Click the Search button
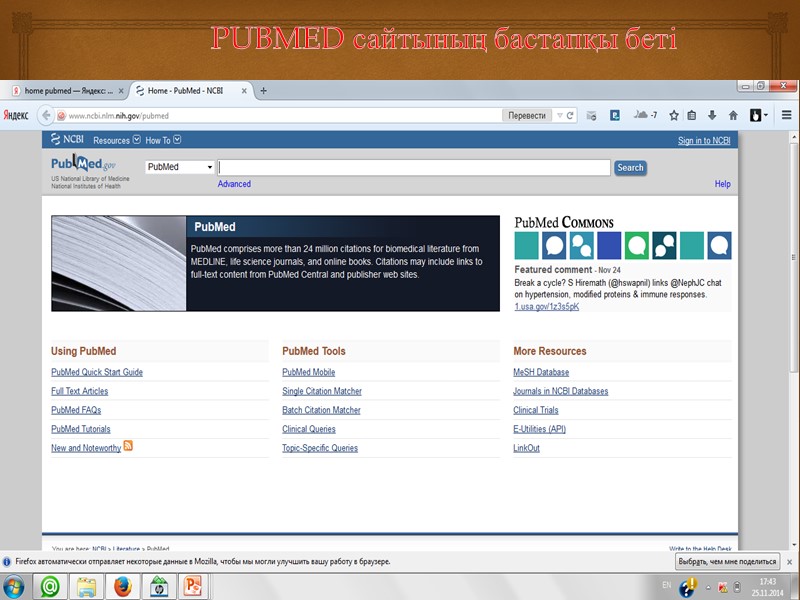The width and height of the screenshot is (800, 600). 630,167
